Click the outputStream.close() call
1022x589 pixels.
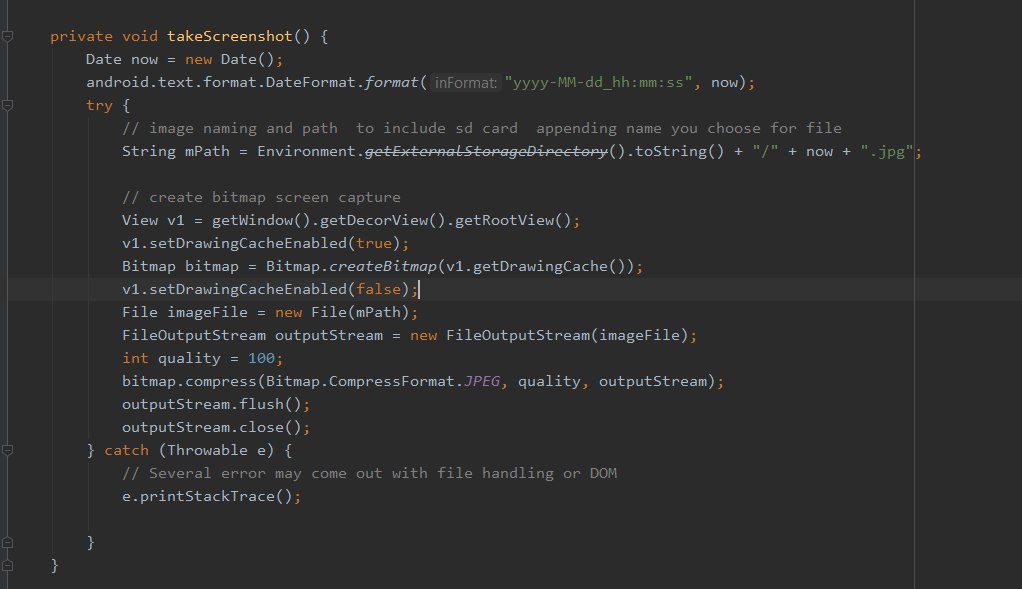[x=212, y=427]
